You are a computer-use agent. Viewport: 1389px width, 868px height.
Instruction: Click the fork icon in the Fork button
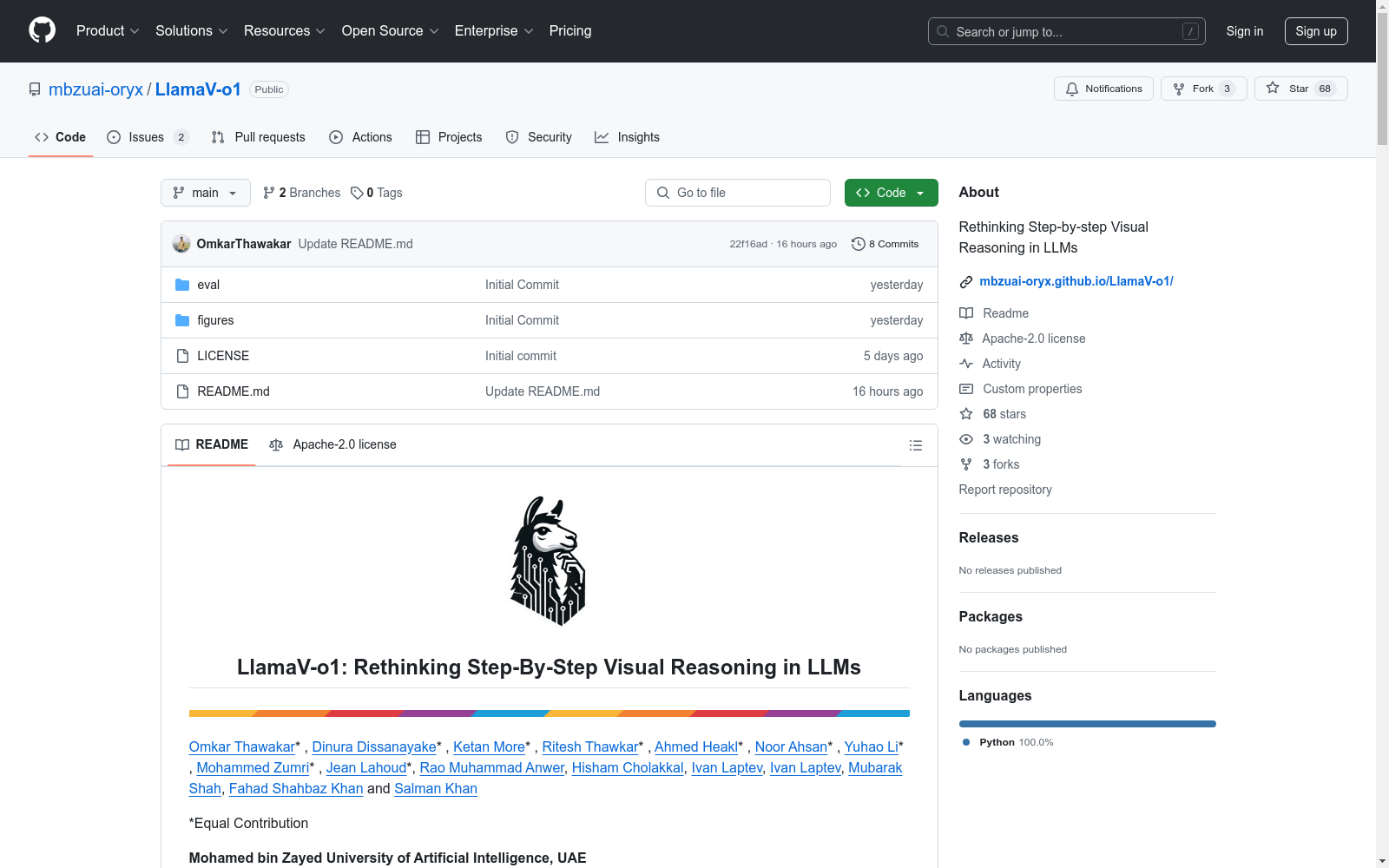[x=1179, y=89]
